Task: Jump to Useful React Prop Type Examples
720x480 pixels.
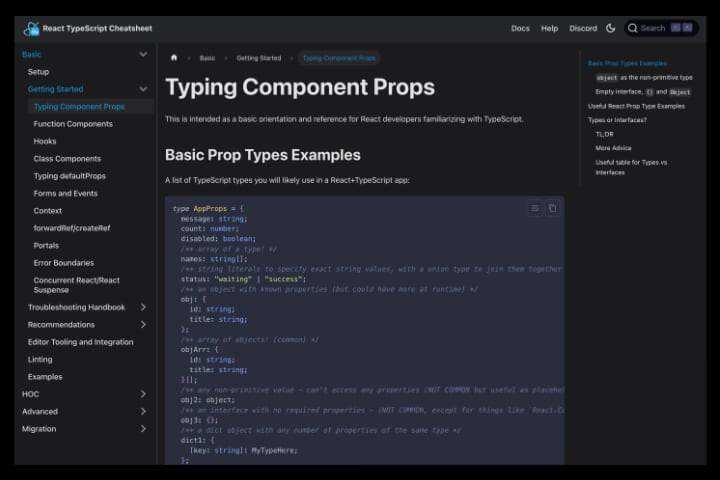Action: tap(636, 106)
